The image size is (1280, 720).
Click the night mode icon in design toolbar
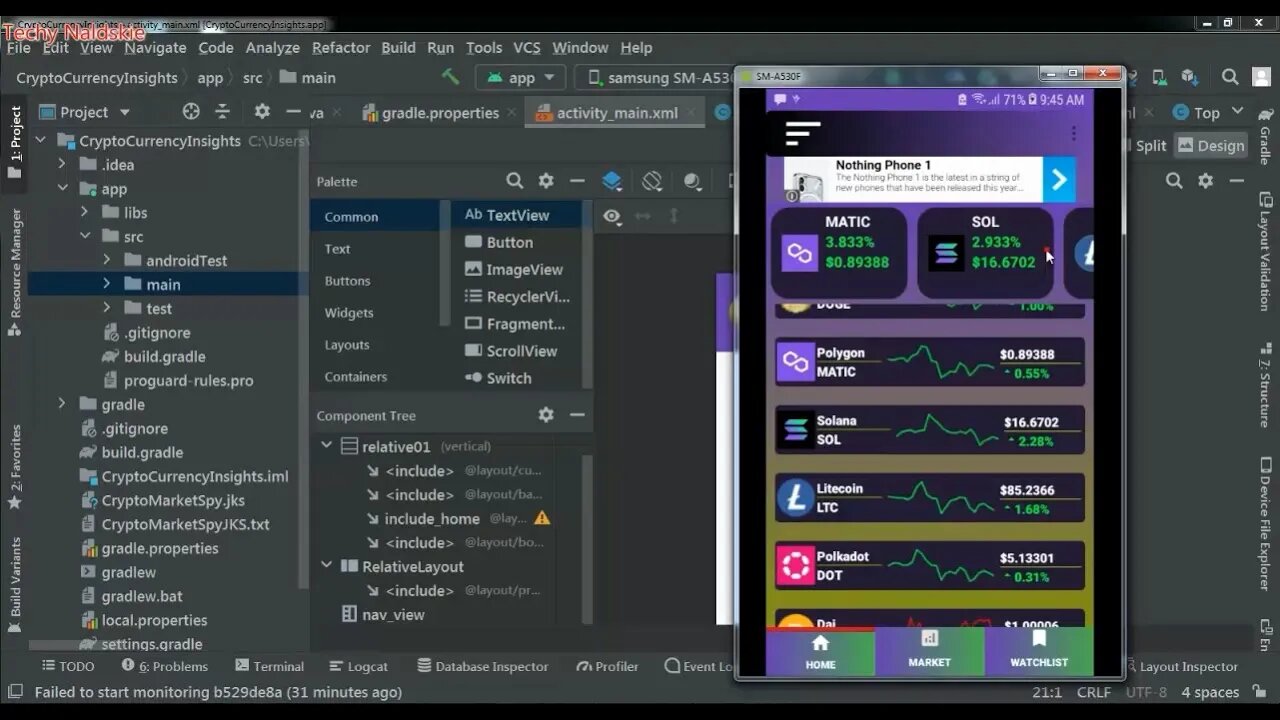(692, 181)
